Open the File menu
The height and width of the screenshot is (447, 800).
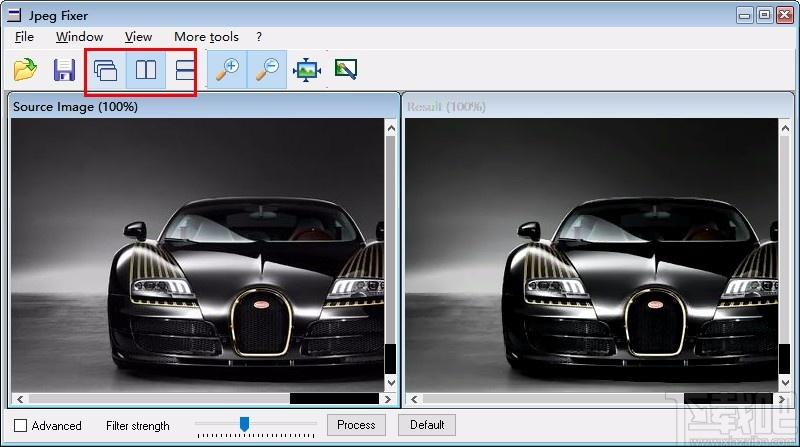[24, 37]
